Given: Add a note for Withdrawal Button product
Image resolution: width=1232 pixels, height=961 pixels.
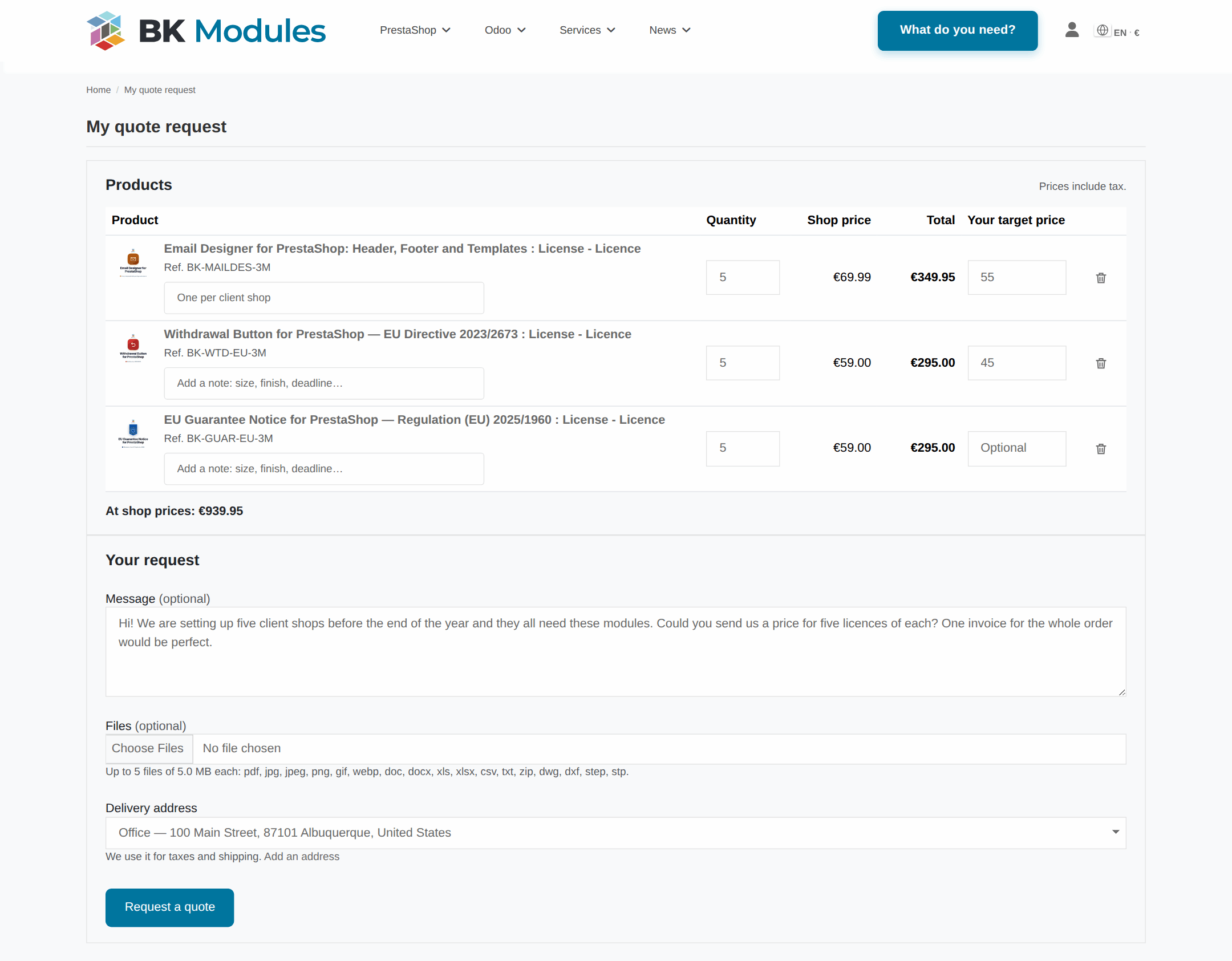Looking at the screenshot, I should [324, 383].
